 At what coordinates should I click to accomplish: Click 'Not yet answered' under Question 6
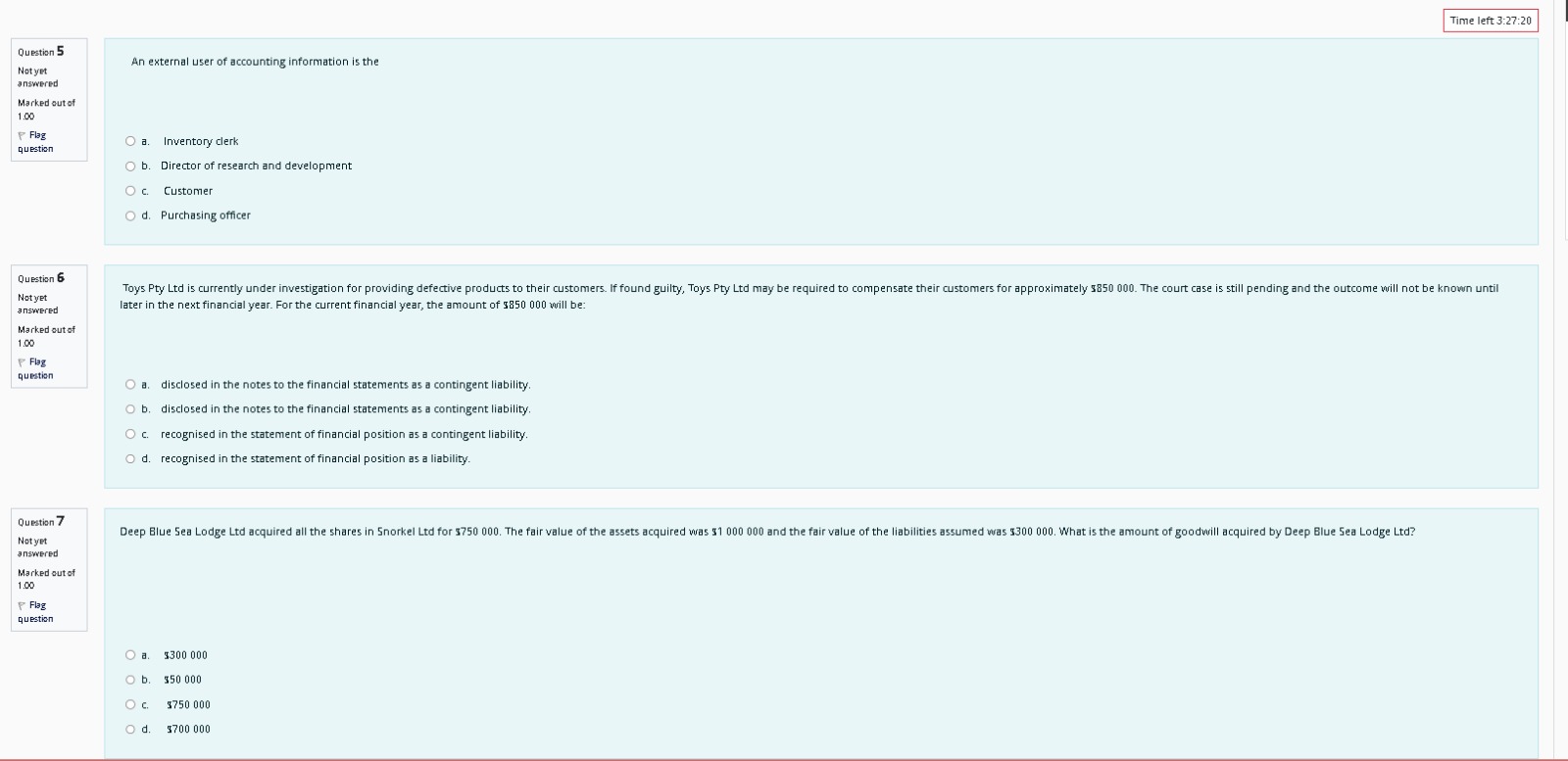(x=37, y=304)
